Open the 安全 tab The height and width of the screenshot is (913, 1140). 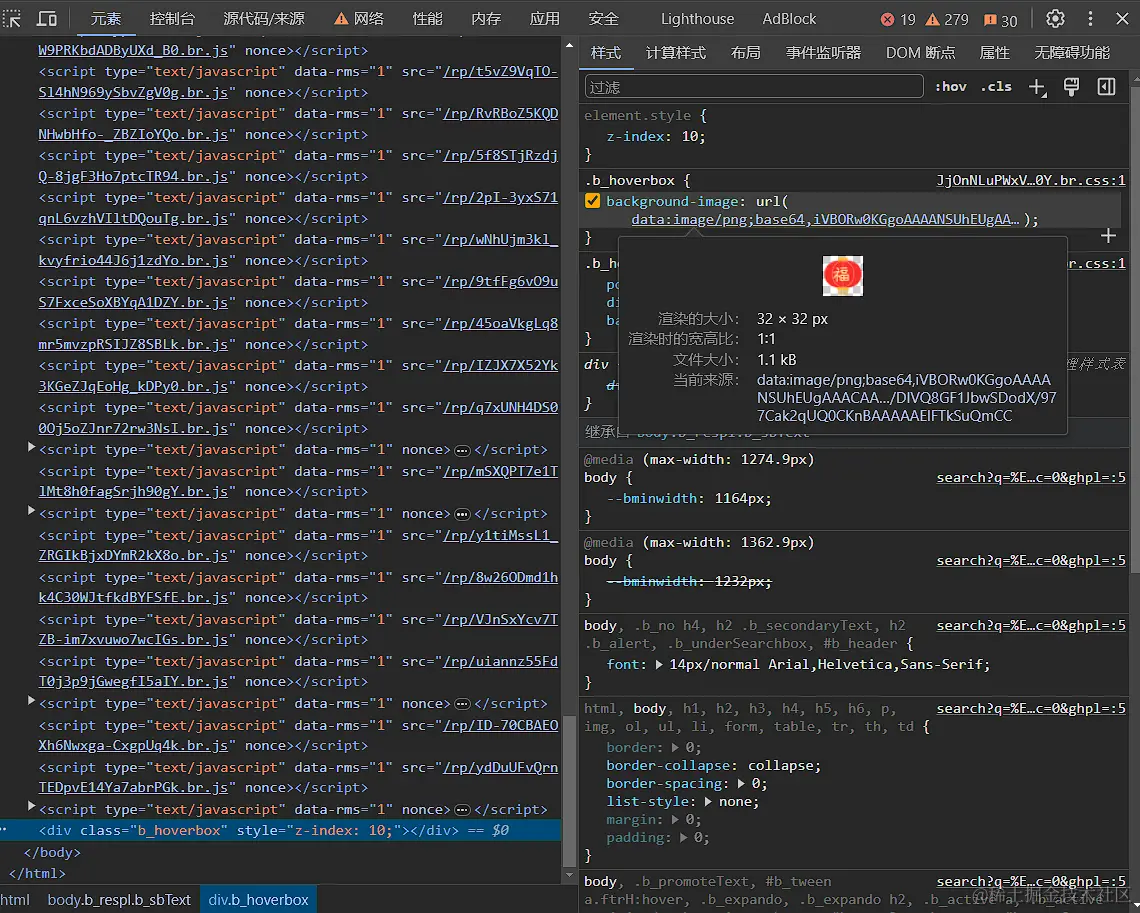tap(603, 19)
